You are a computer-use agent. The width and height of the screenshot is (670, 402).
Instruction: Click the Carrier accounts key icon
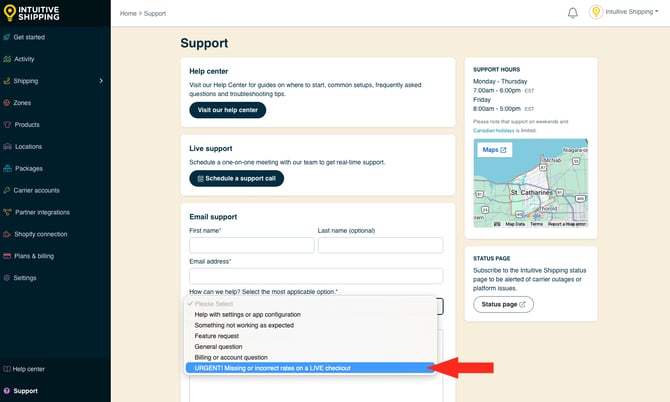(x=6, y=190)
